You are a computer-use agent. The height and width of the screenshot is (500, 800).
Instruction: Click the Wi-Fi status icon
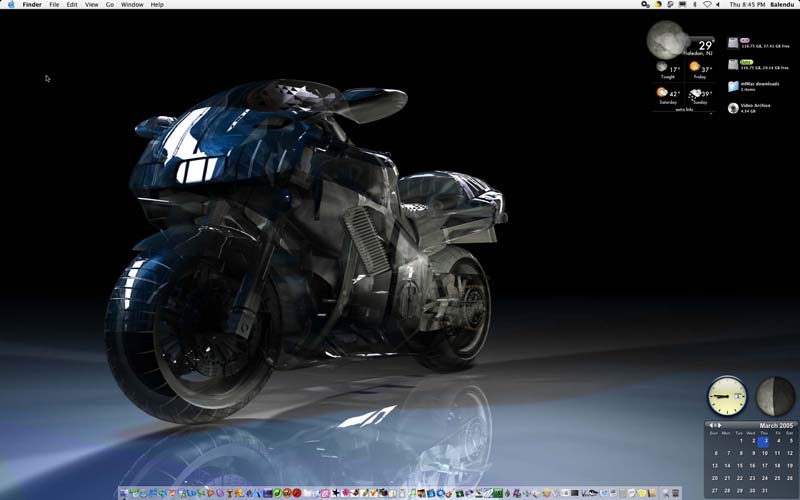pos(707,5)
